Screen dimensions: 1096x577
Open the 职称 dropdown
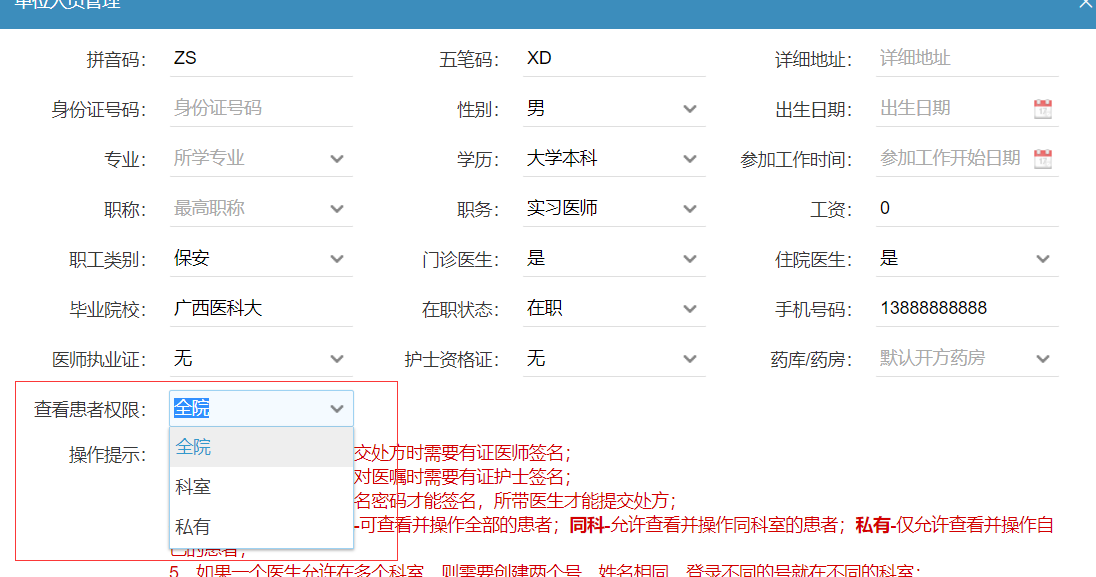tap(337, 209)
